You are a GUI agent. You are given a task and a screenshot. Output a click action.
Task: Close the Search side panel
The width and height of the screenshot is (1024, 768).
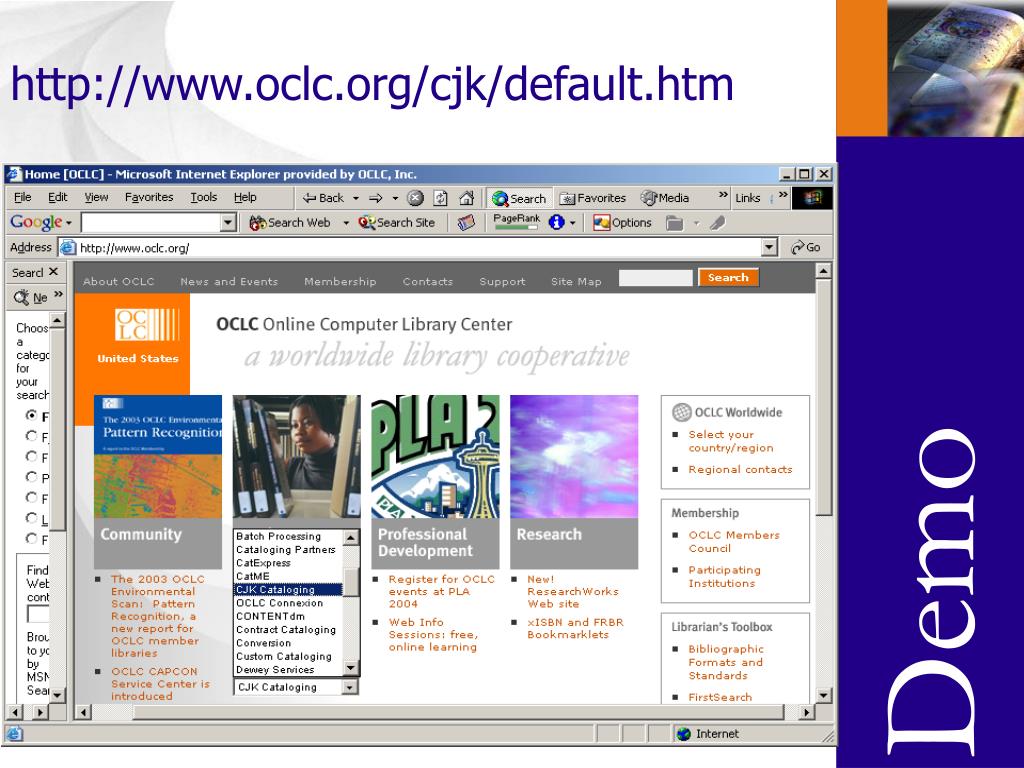(x=54, y=272)
